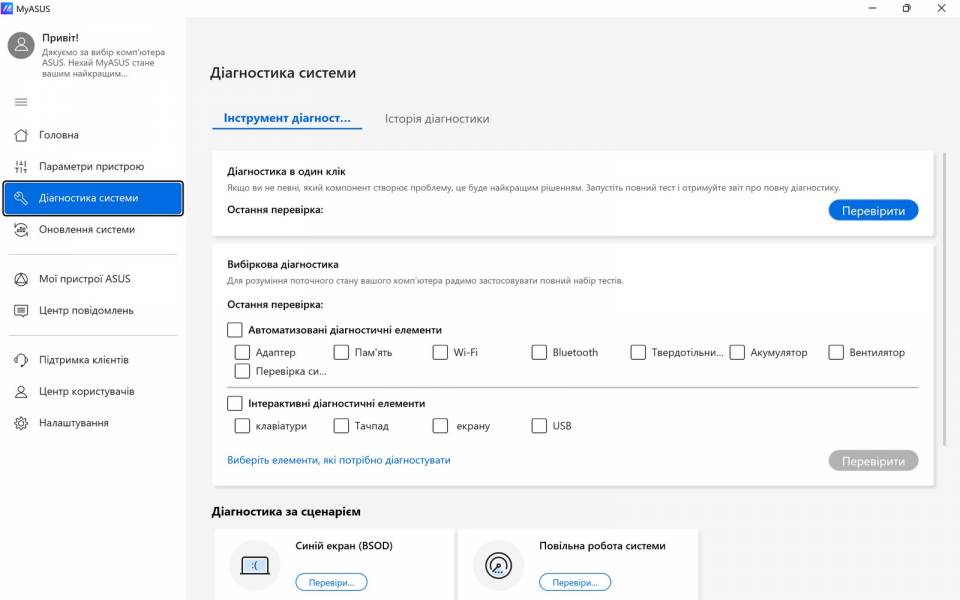
Task: Toggle the USB interactive test checkbox
Action: click(x=539, y=426)
